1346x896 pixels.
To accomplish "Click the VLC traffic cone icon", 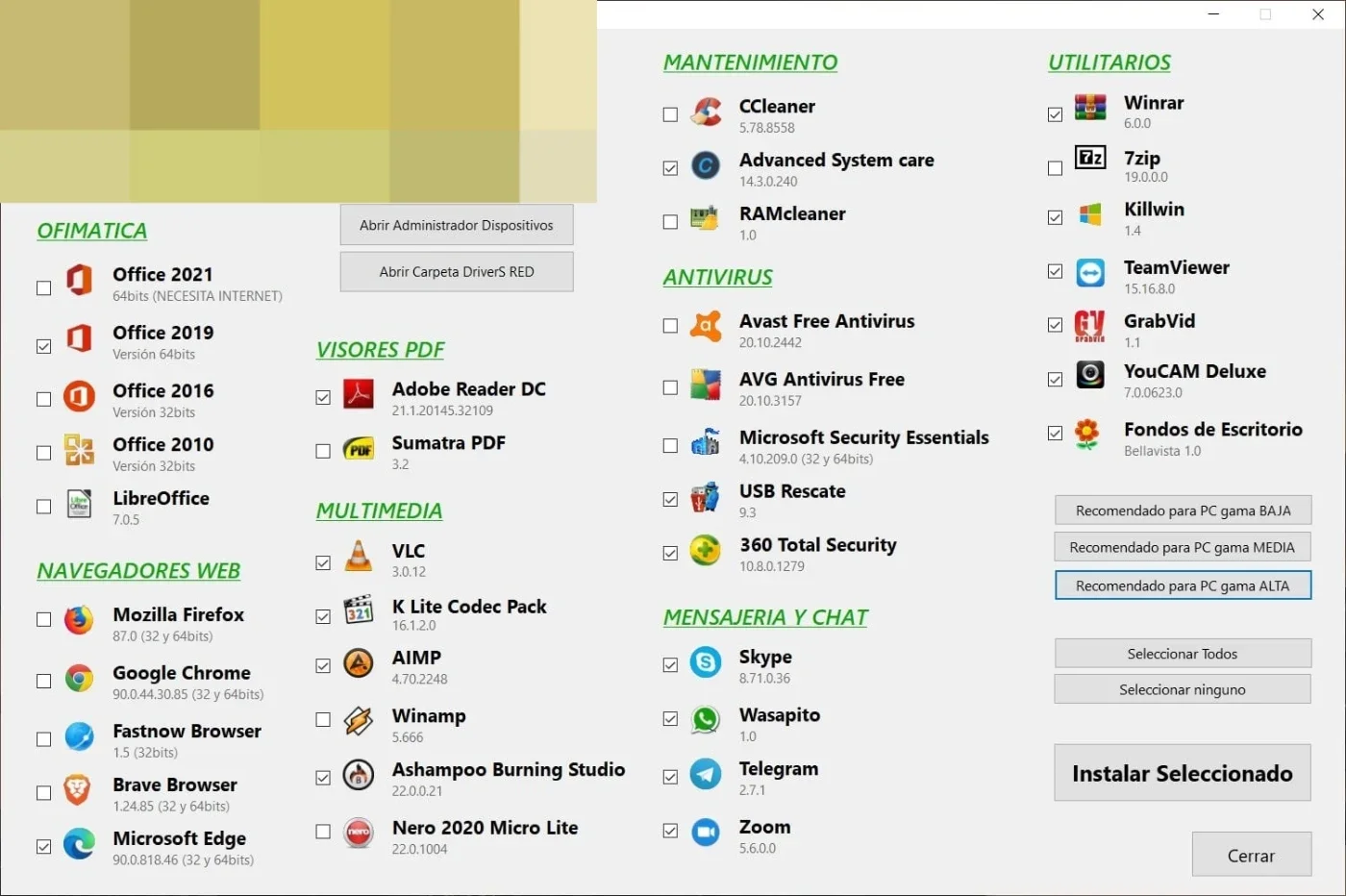I will pos(359,556).
